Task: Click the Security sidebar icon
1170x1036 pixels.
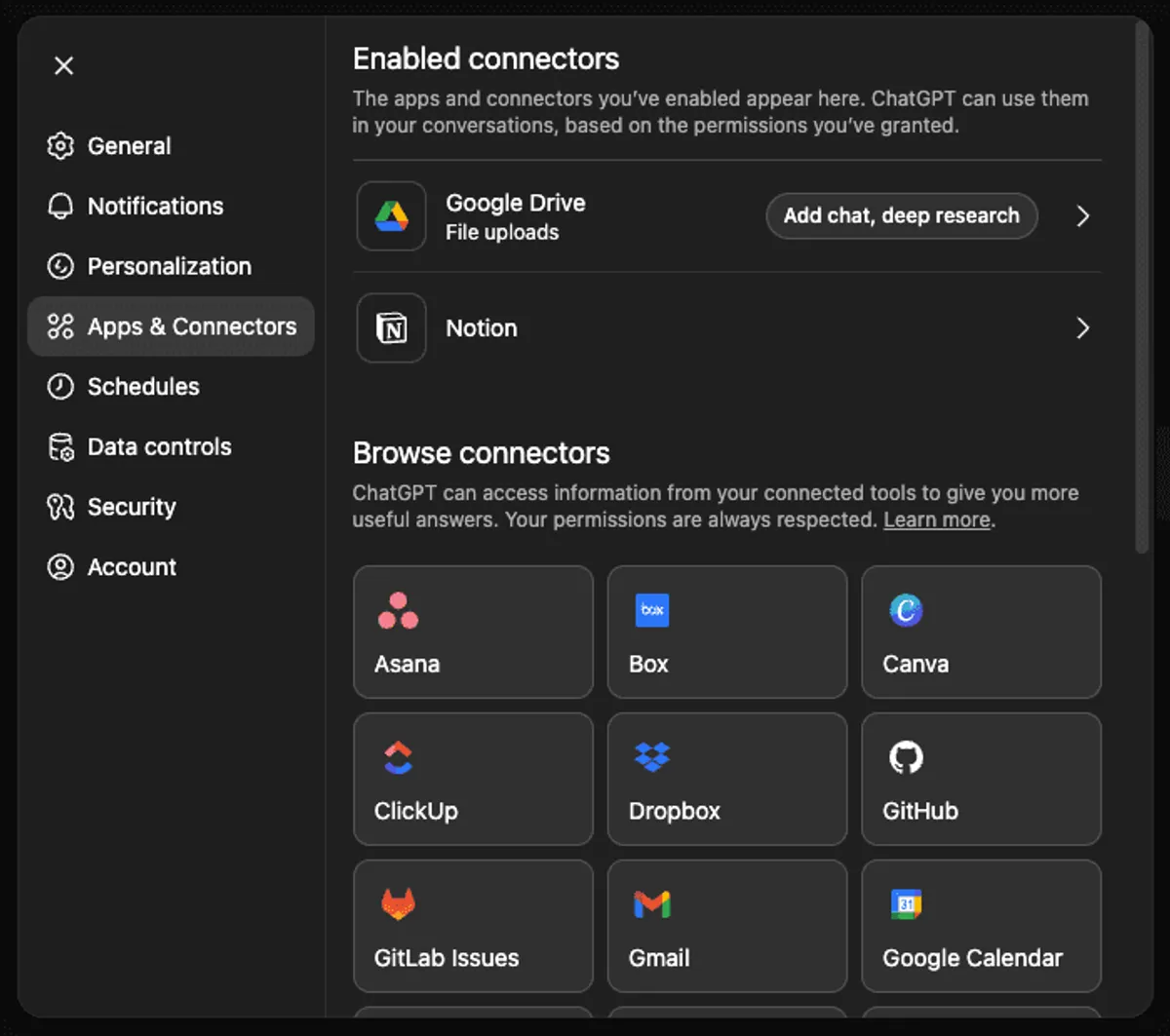Action: [60, 506]
